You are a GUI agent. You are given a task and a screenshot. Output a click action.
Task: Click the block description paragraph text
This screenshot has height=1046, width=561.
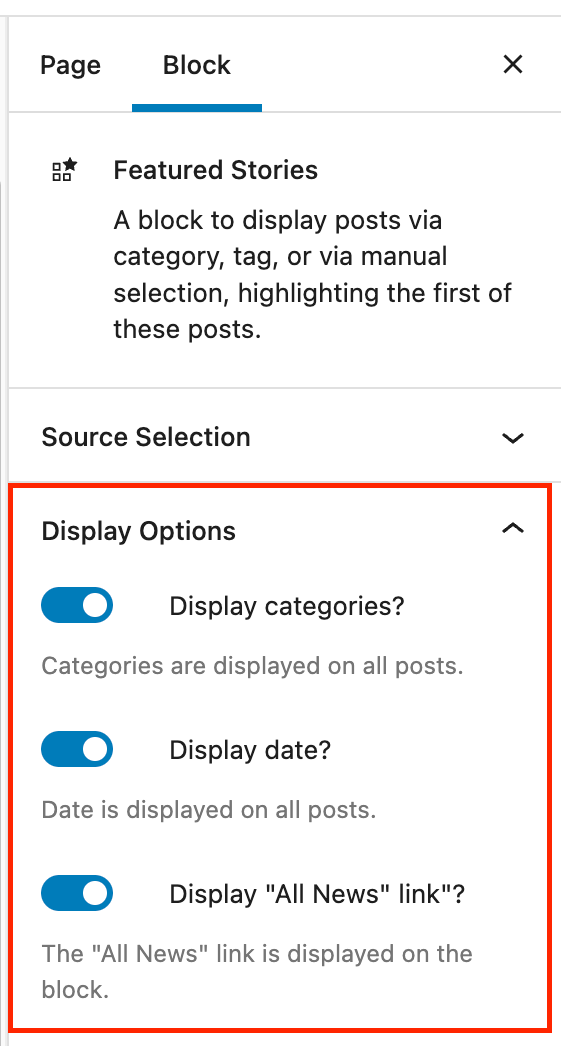pyautogui.click(x=312, y=275)
